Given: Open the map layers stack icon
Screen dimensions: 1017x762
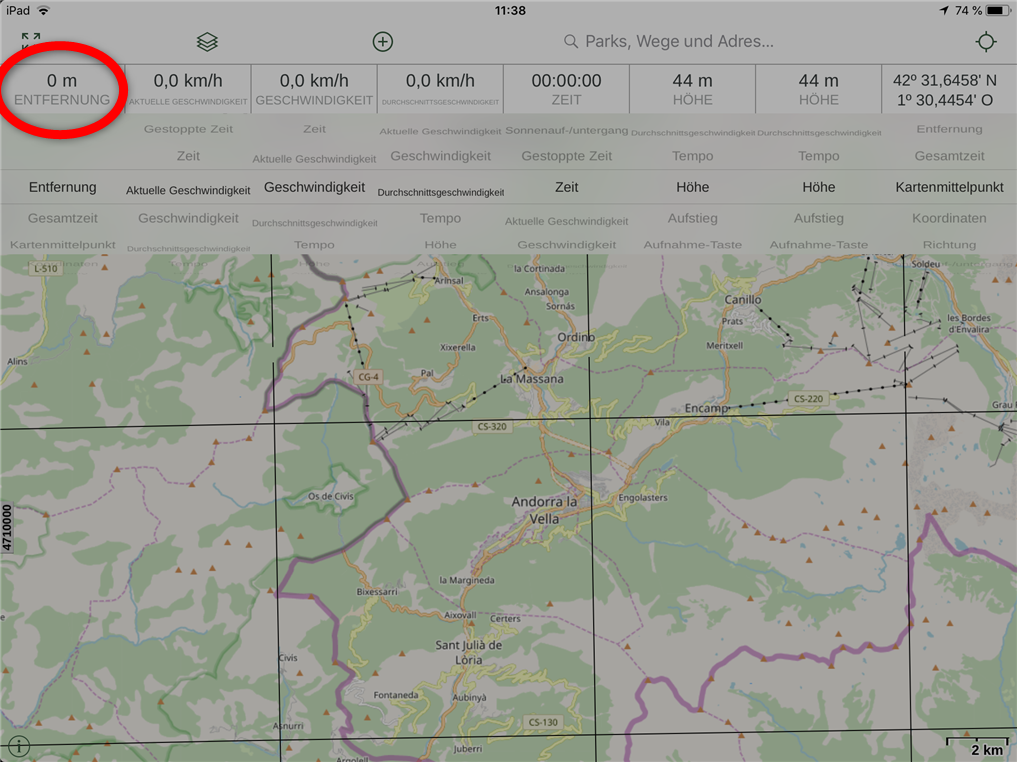Looking at the screenshot, I should point(207,41).
